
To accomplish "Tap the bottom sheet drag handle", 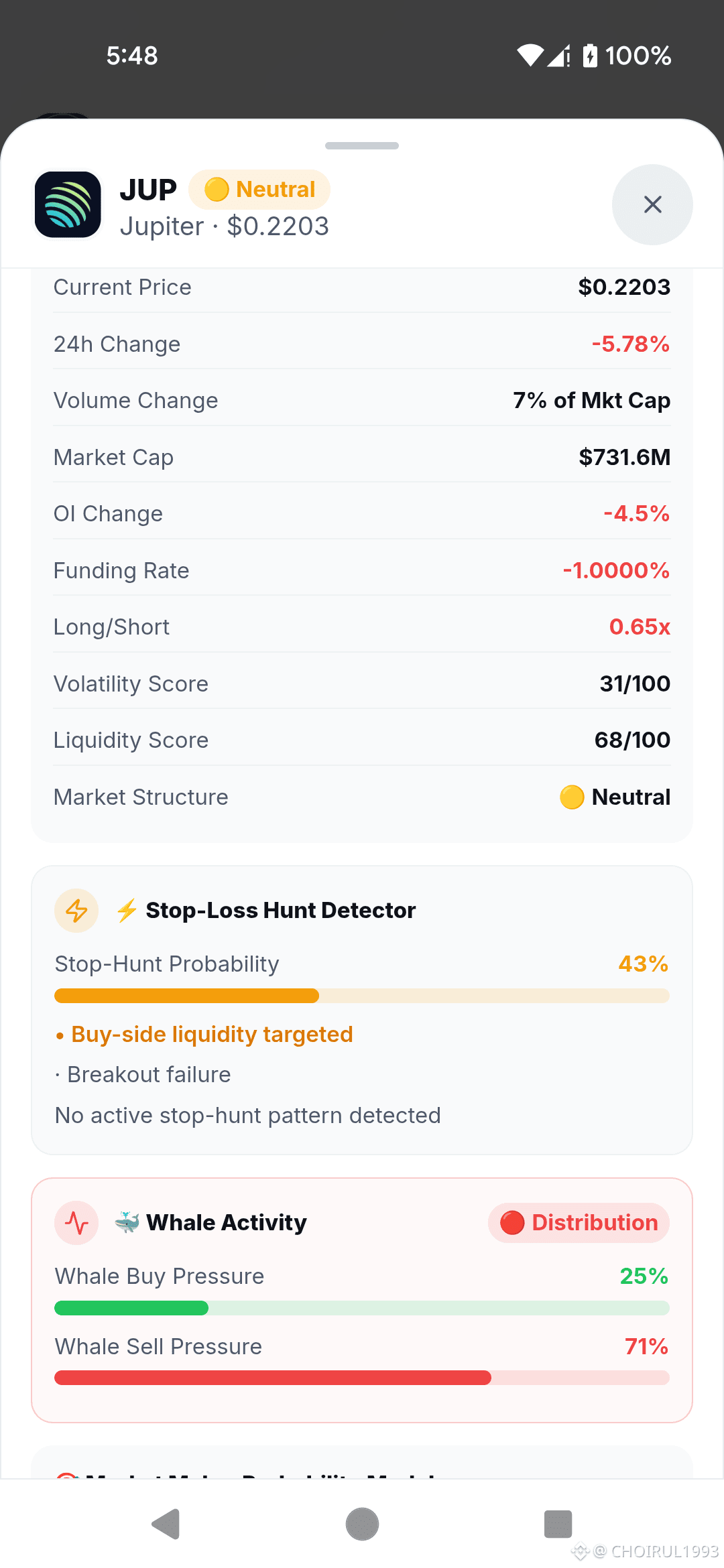I will click(362, 145).
